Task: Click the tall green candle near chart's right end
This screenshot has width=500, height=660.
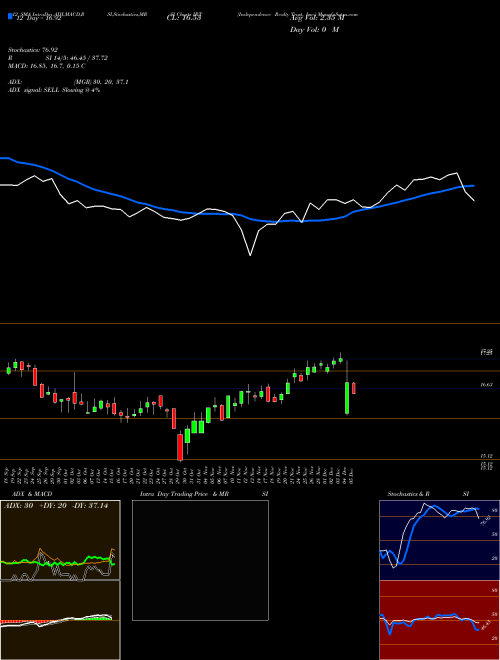Action: (x=347, y=398)
